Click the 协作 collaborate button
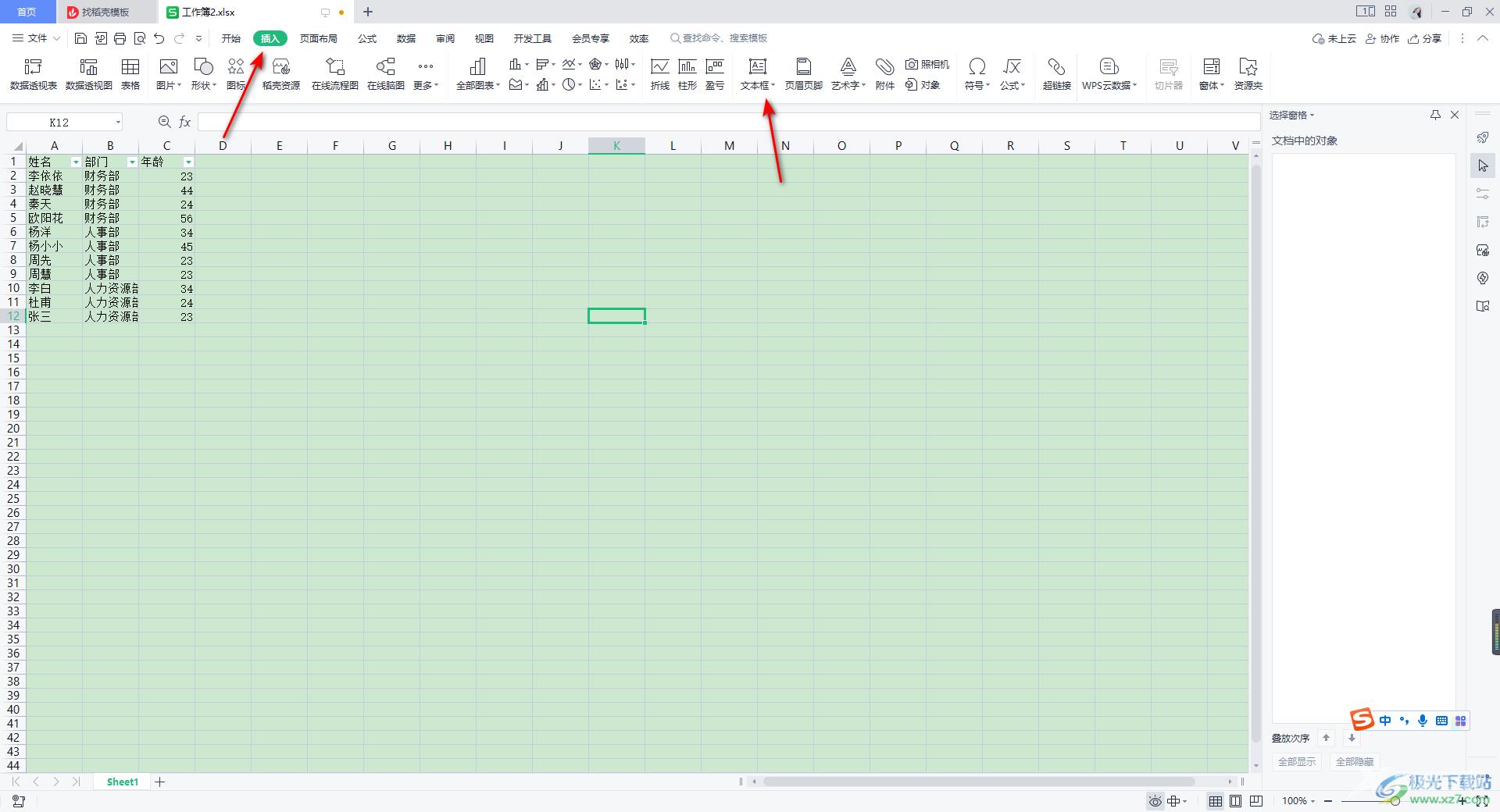This screenshot has width=1500, height=812. (x=1382, y=38)
